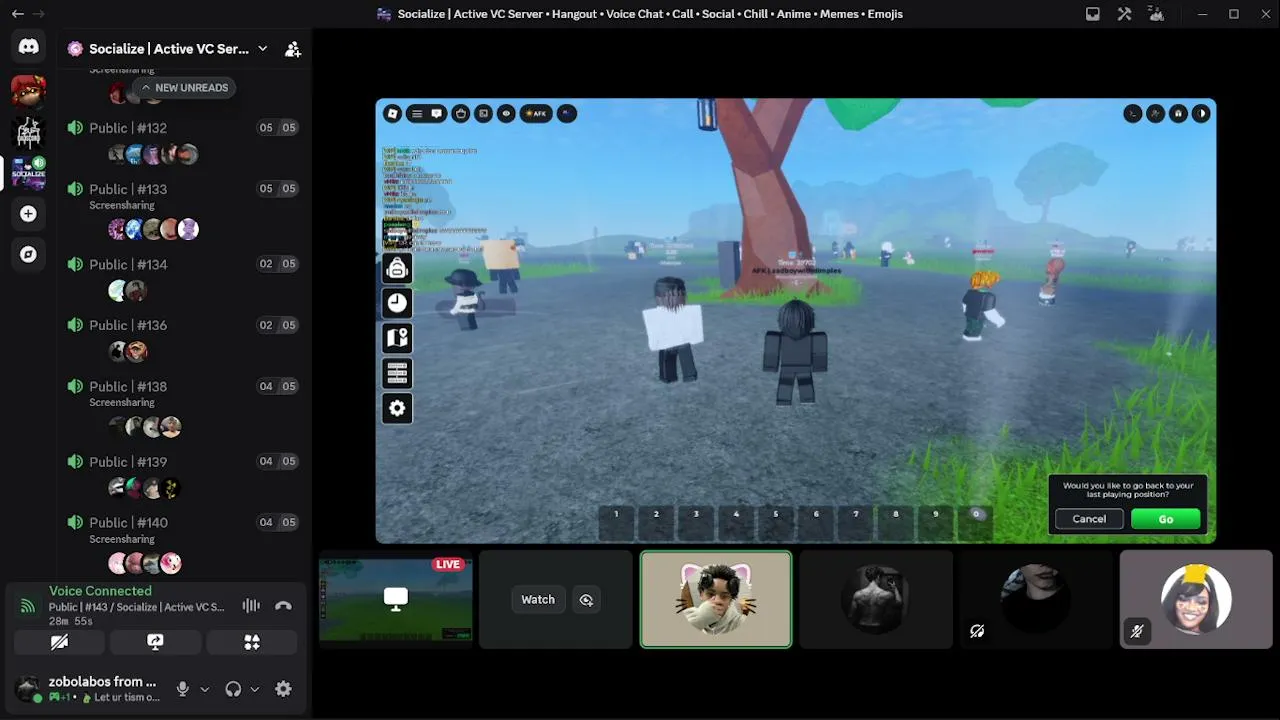Click the crossed hammer and wrench icon
The image size is (1280, 720).
click(x=1125, y=14)
